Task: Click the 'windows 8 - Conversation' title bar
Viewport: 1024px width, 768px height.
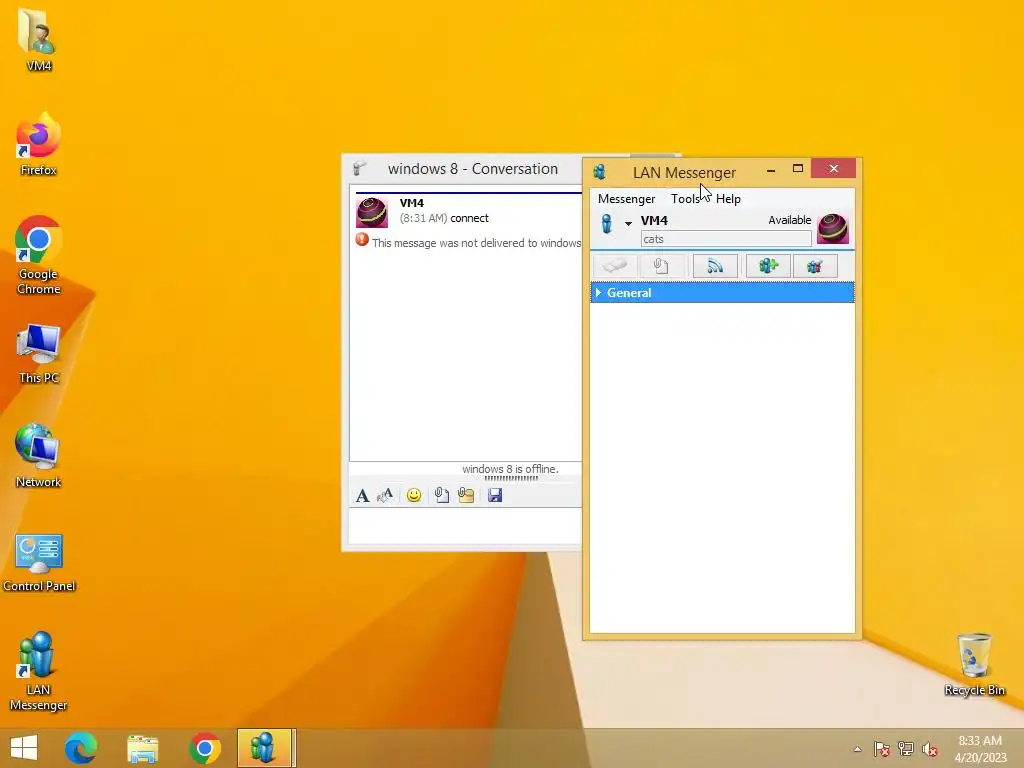Action: click(x=473, y=168)
